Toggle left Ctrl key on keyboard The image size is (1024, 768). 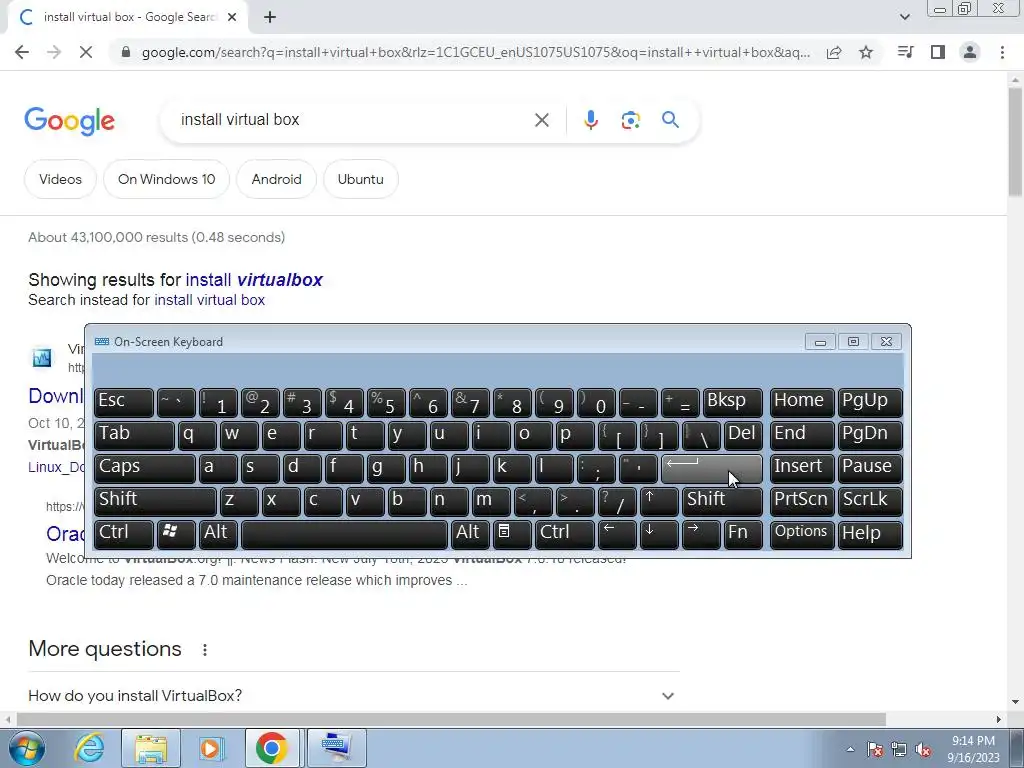[123, 534]
